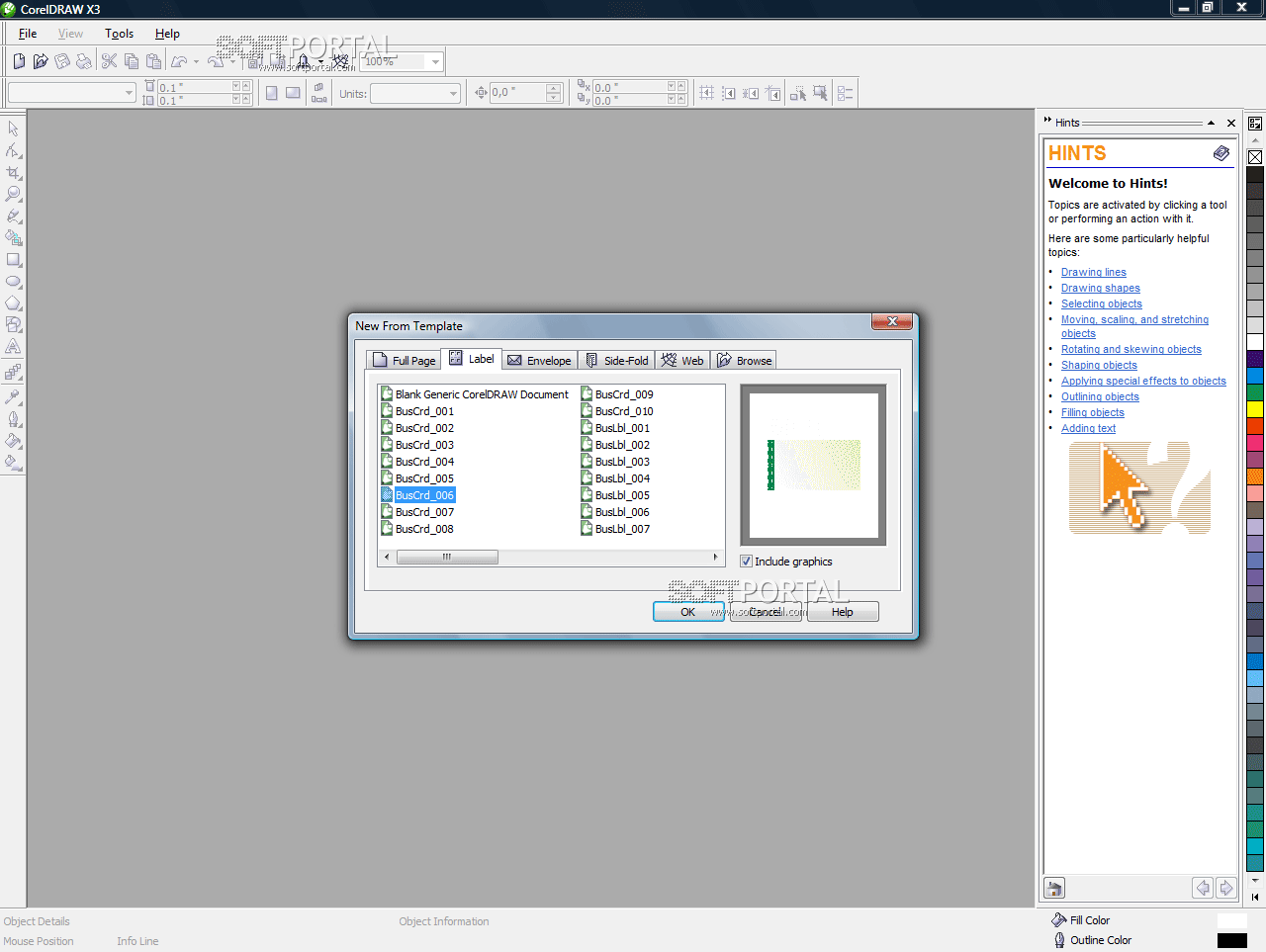The height and width of the screenshot is (952, 1266).
Task: Open the File menu
Action: (28, 34)
